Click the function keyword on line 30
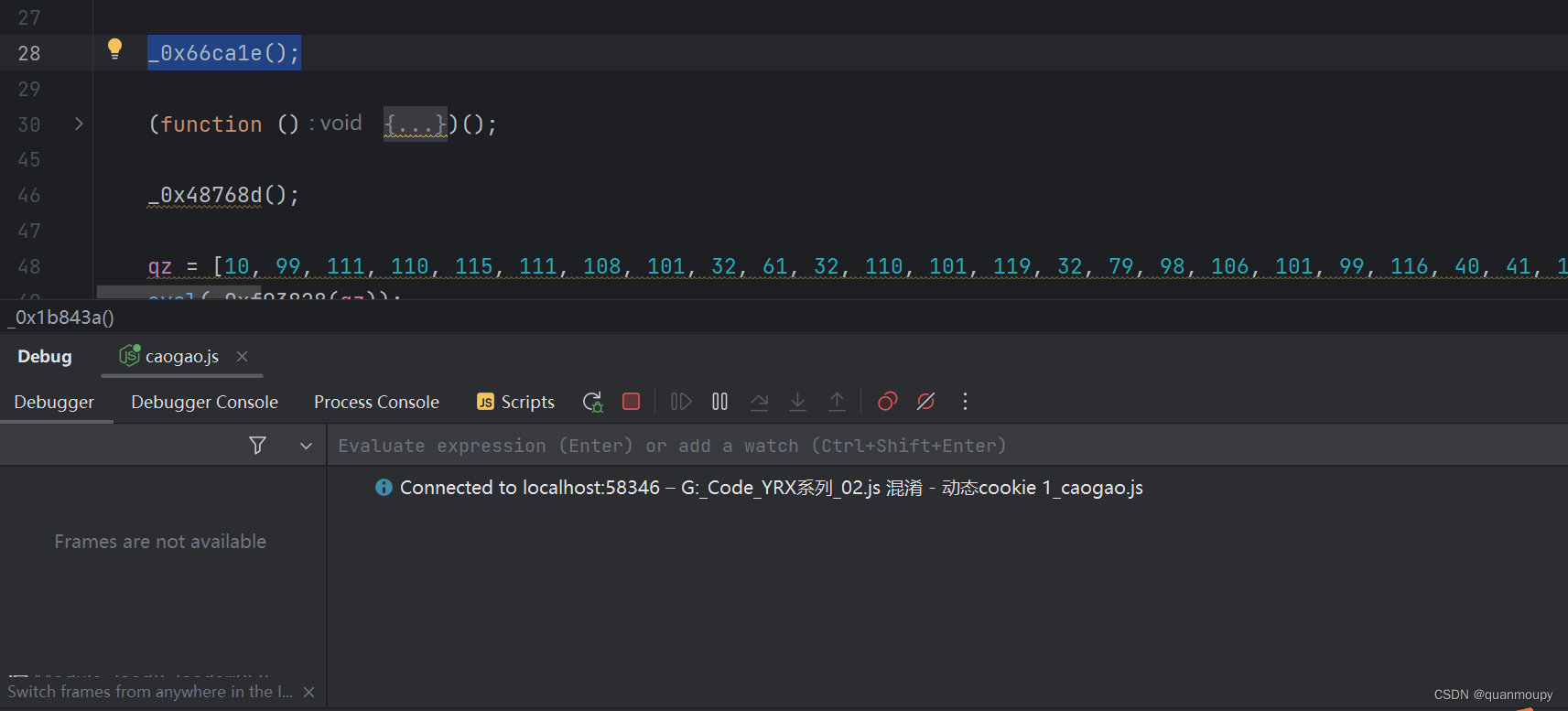The height and width of the screenshot is (711, 1568). (211, 124)
